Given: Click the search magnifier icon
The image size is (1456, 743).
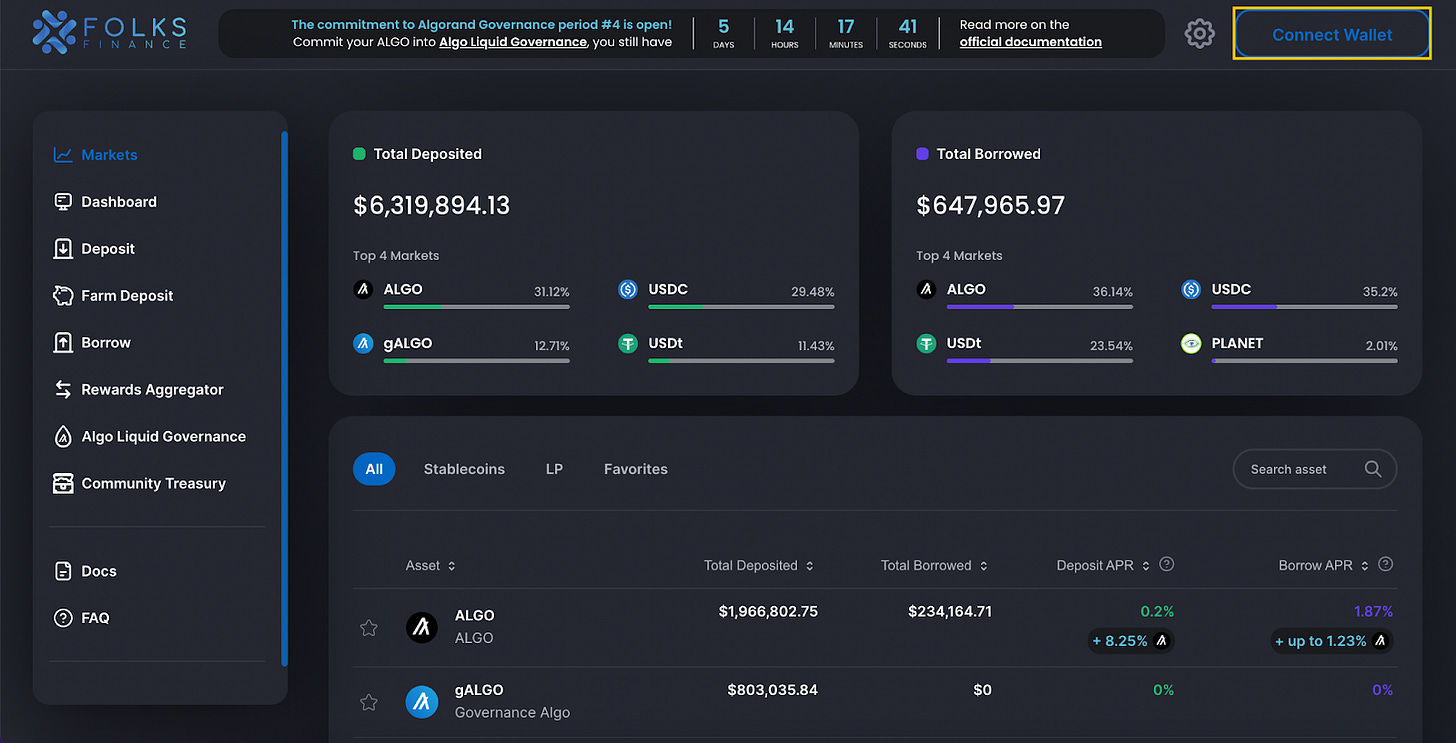Looking at the screenshot, I should tap(1372, 469).
